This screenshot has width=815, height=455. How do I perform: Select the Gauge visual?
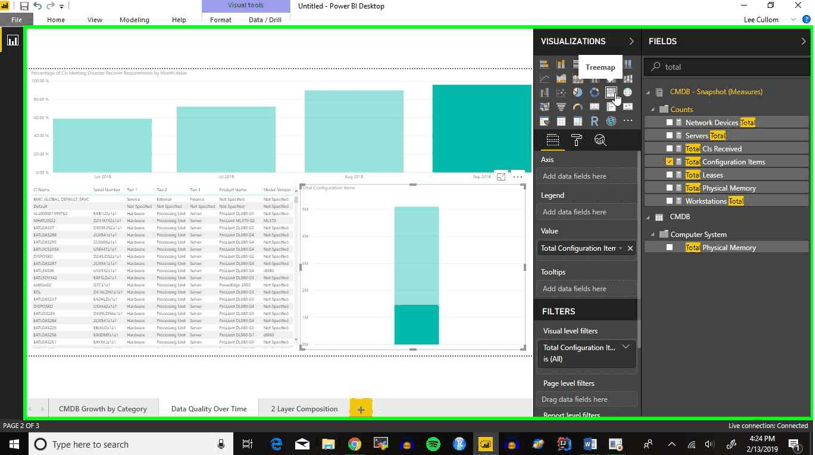(577, 107)
